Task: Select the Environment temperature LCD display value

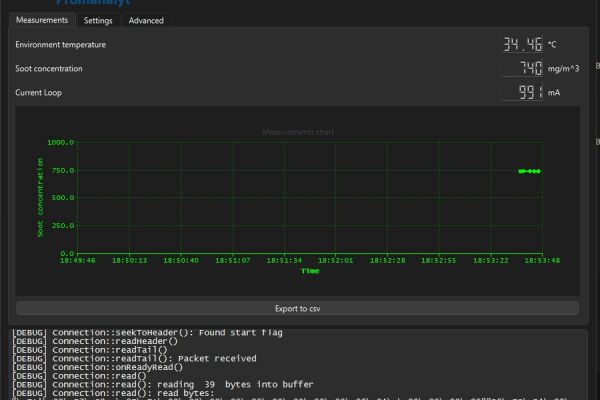Action: pyautogui.click(x=522, y=44)
